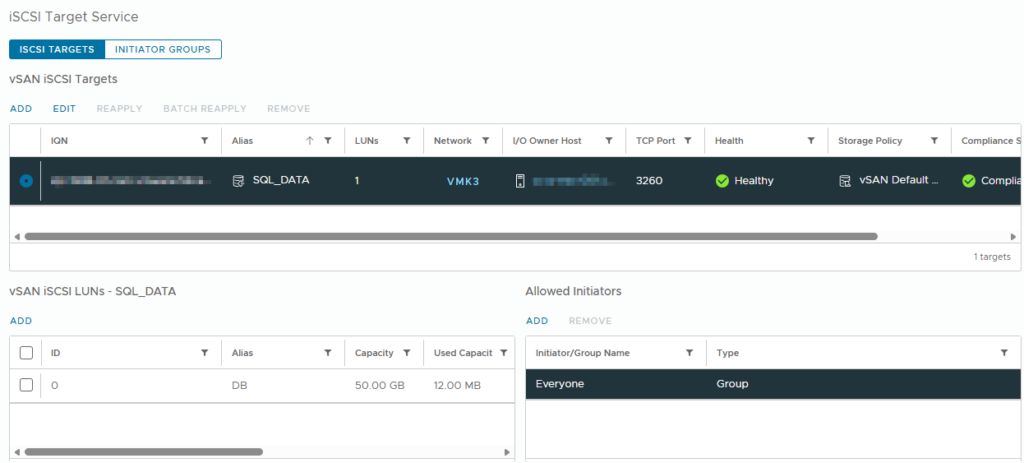Click the green Healthy status icon
Screen dimensions: 1024x463
click(722, 181)
